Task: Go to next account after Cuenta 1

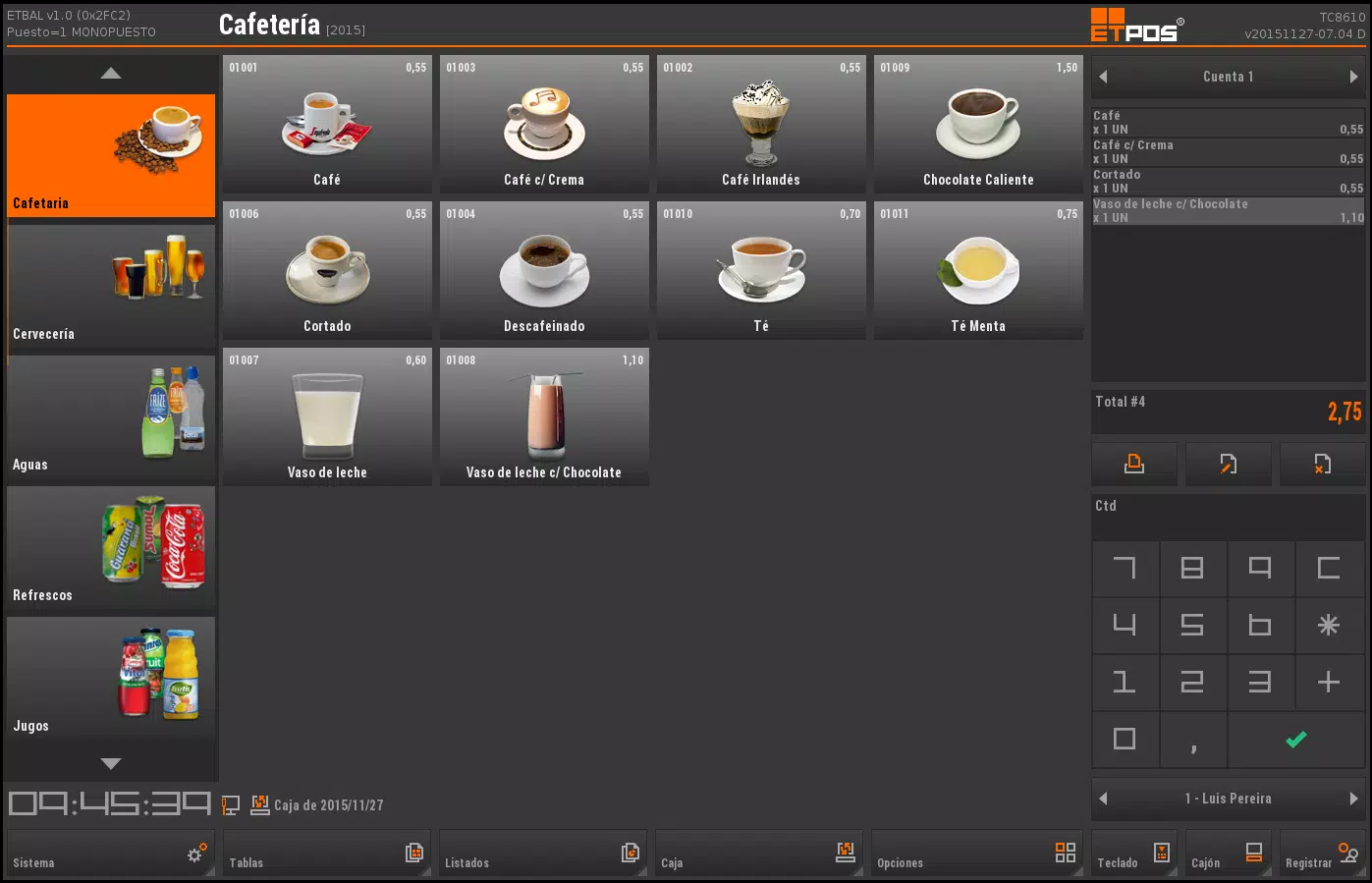Action: pos(1354,77)
